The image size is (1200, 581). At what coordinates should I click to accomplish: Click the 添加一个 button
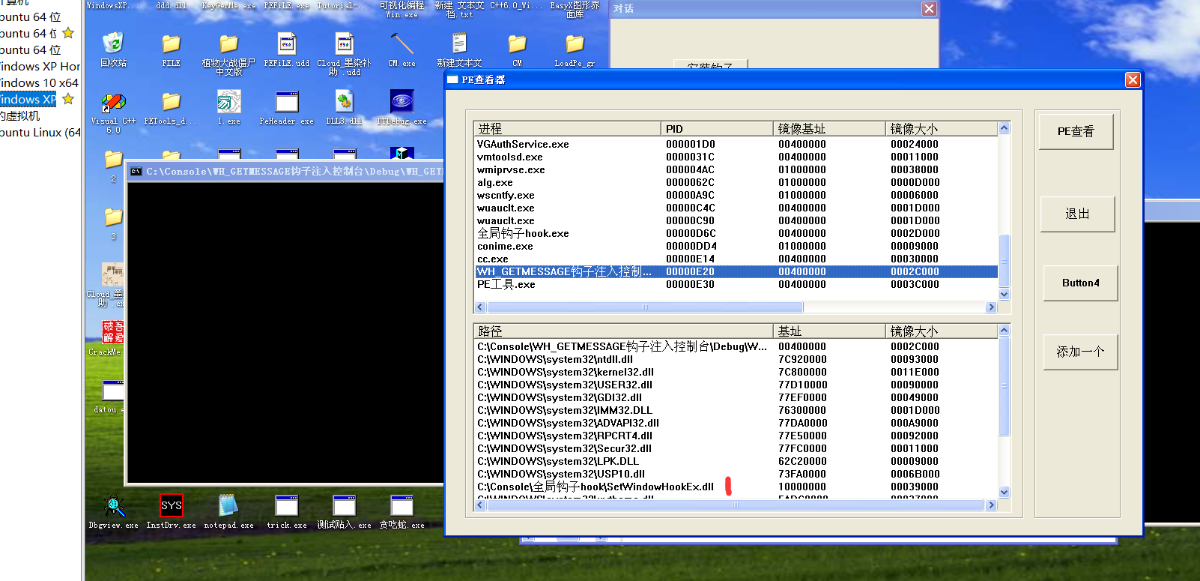(x=1080, y=352)
